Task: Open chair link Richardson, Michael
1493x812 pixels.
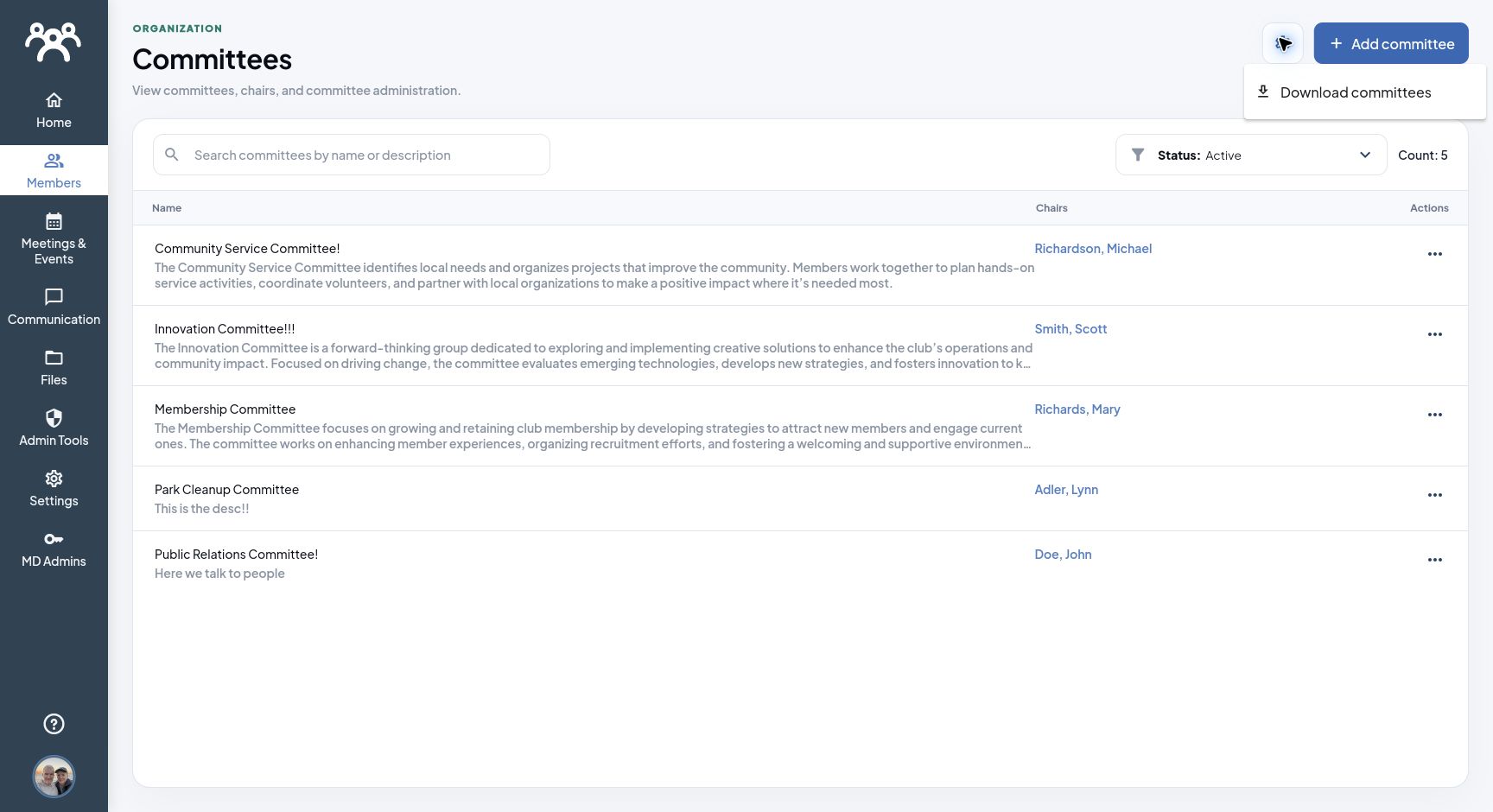Action: click(1093, 249)
